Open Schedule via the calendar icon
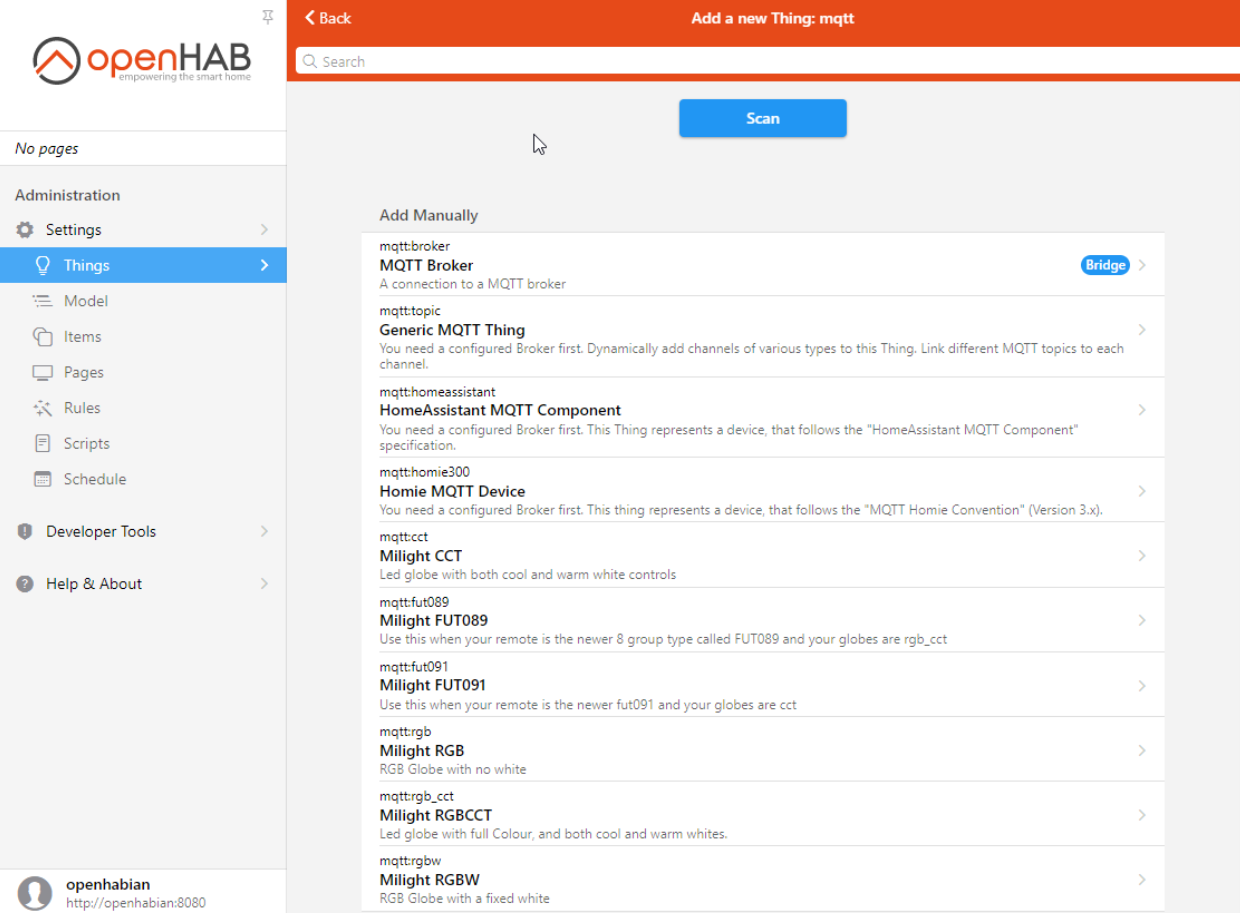 (43, 479)
